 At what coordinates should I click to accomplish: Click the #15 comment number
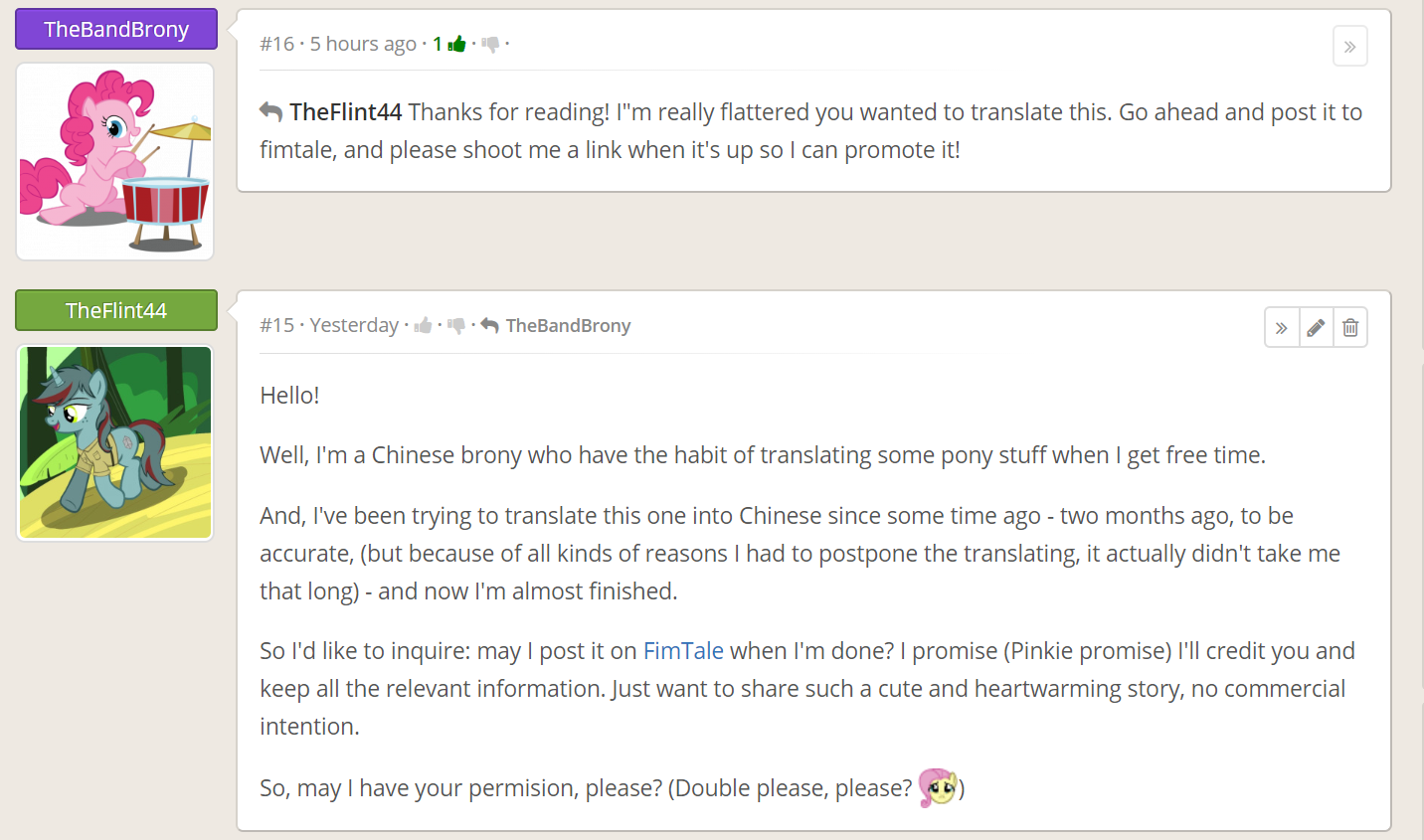point(277,325)
